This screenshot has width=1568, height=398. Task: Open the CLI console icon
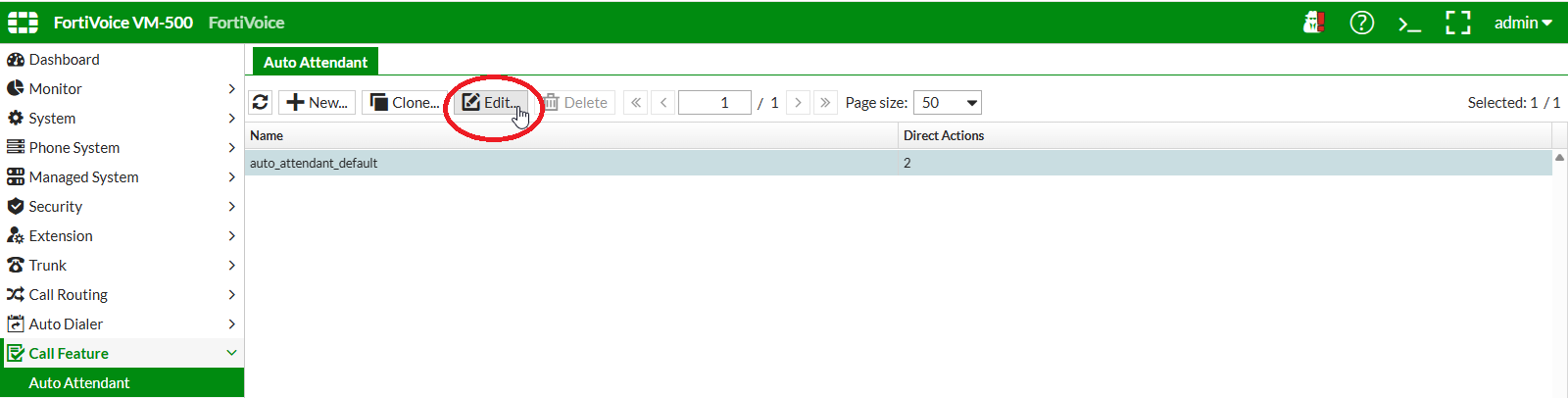[x=1409, y=23]
